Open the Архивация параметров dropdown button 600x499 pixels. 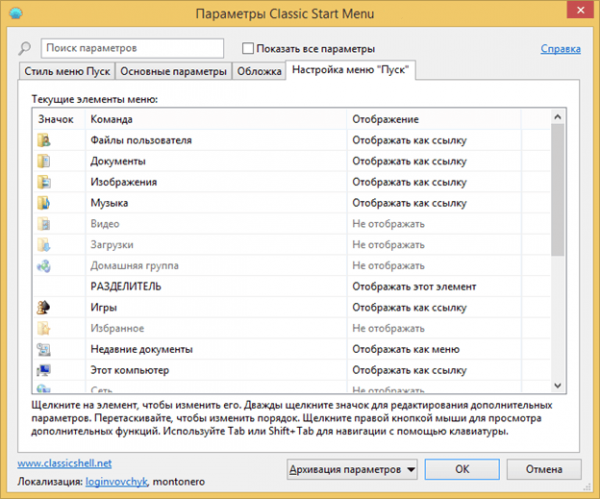(x=352, y=470)
